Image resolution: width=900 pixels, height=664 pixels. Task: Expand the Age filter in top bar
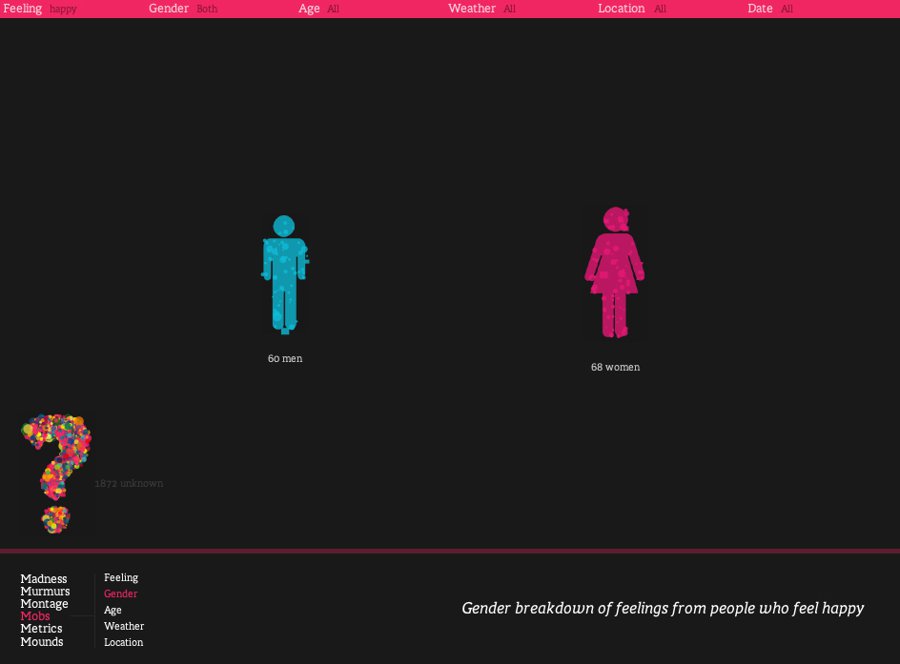tap(318, 9)
